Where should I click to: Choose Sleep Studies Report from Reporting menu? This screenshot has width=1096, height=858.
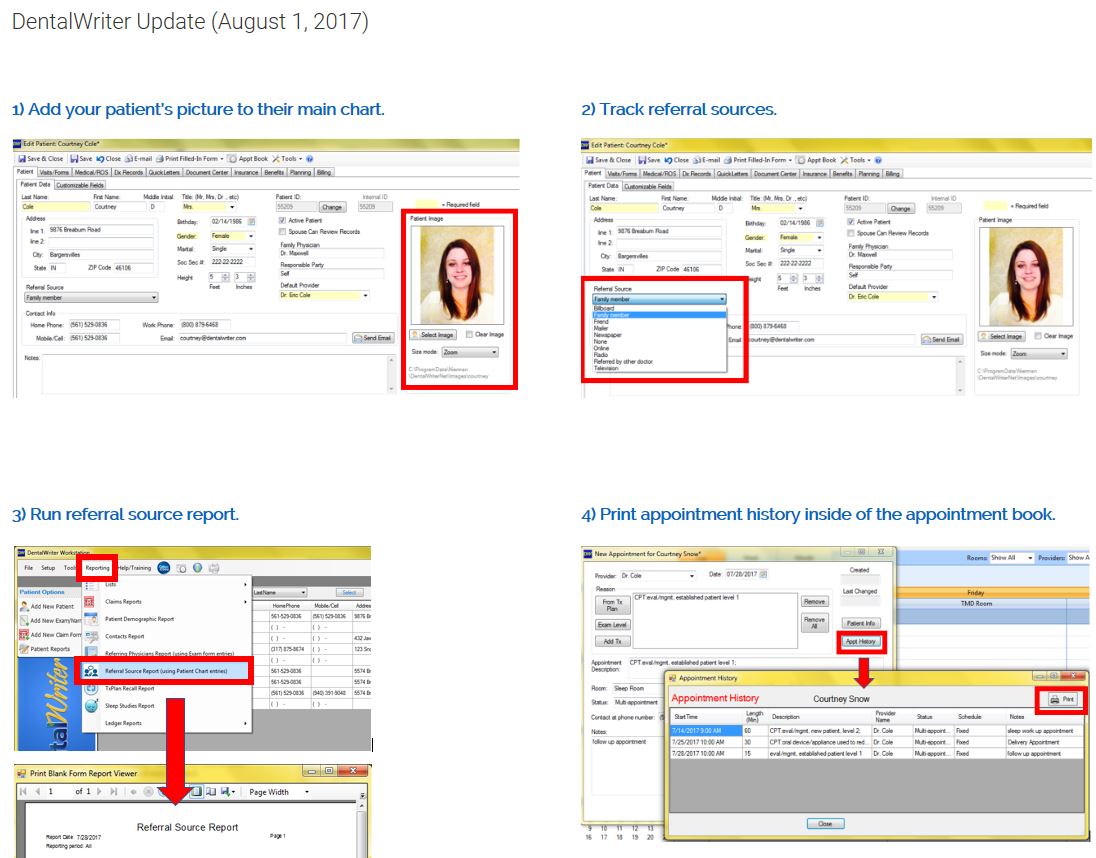point(129,706)
